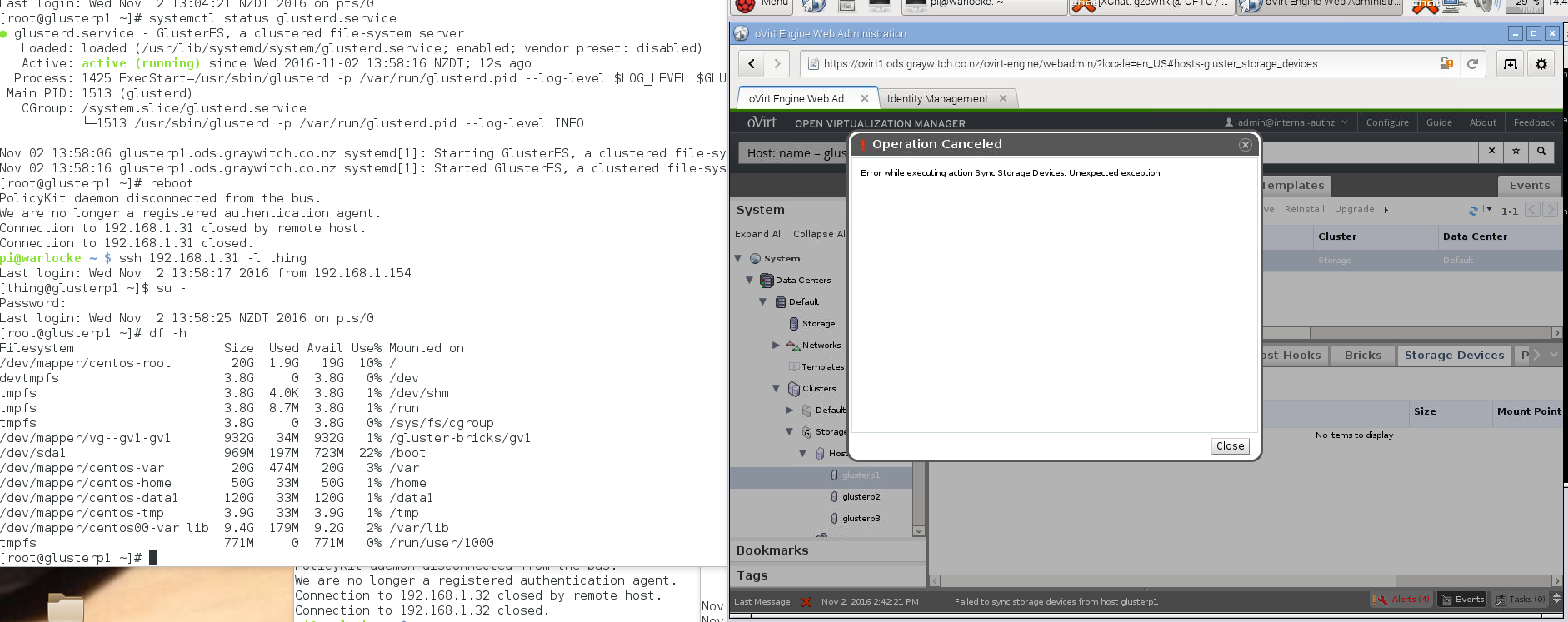Open the Raspberry Pi Menu
Viewport: 1568px width, 622px height.
pyautogui.click(x=761, y=5)
